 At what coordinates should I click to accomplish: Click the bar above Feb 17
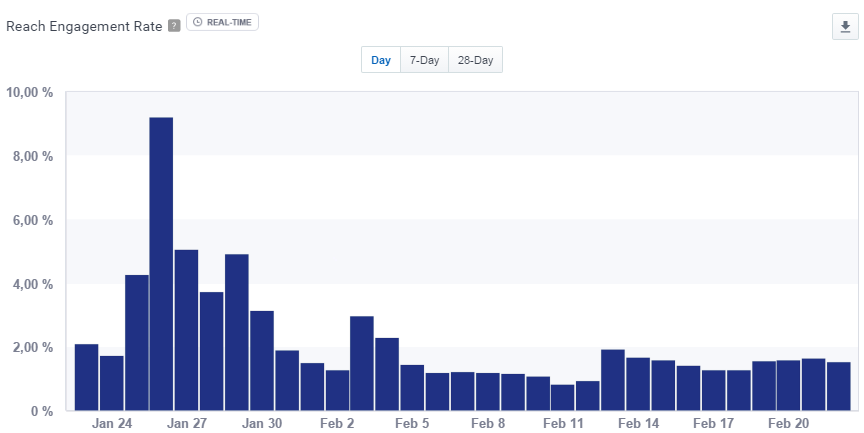[x=713, y=390]
